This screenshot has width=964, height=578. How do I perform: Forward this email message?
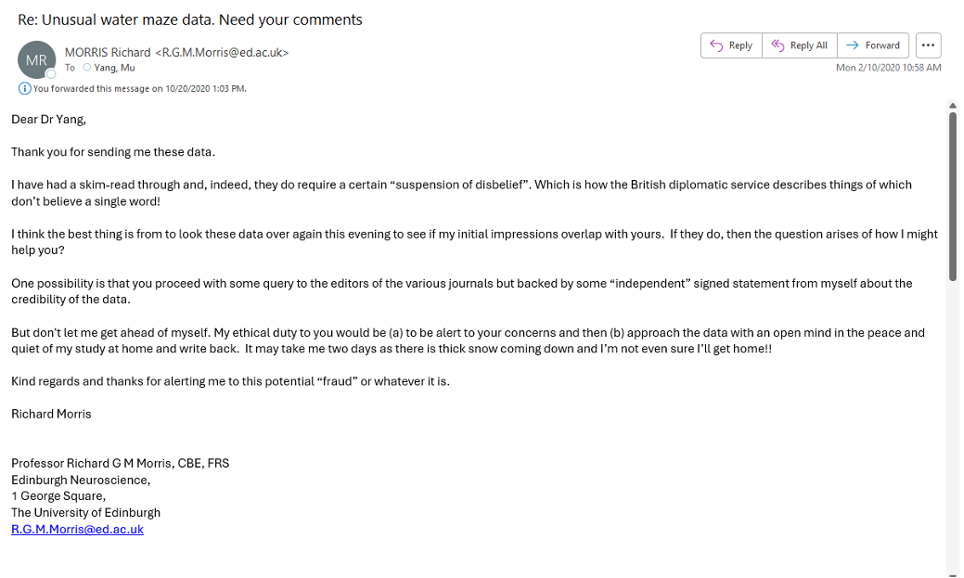pyautogui.click(x=873, y=46)
